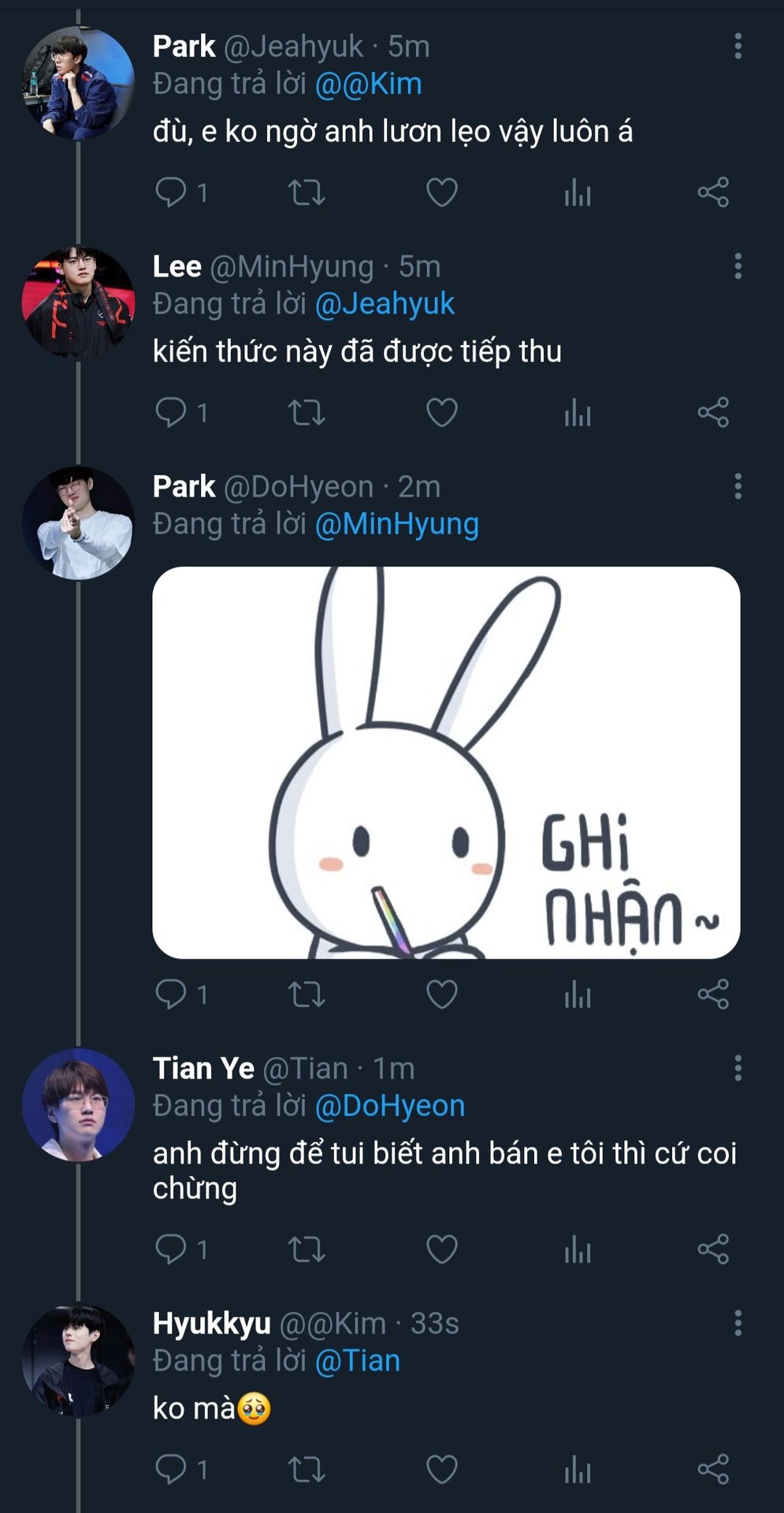Viewport: 784px width, 1513px height.
Task: Open the "Ghi nhận" rabbit image
Action: tap(446, 762)
